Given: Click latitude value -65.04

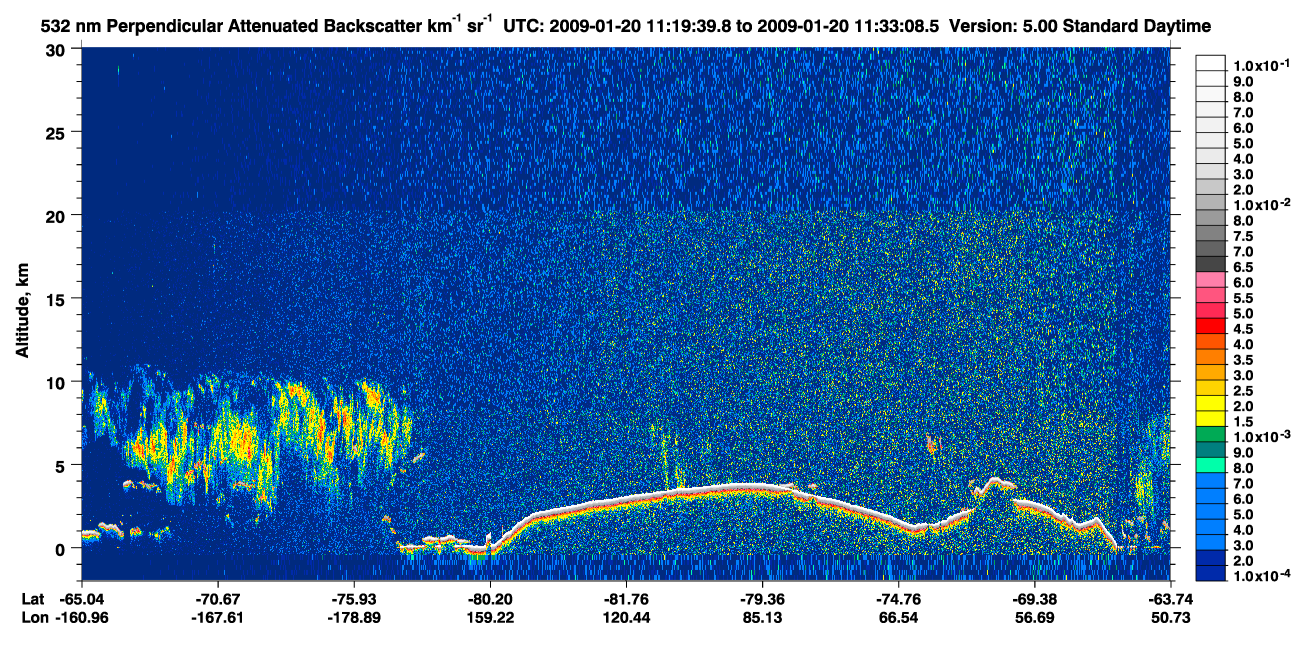Looking at the screenshot, I should click(82, 599).
